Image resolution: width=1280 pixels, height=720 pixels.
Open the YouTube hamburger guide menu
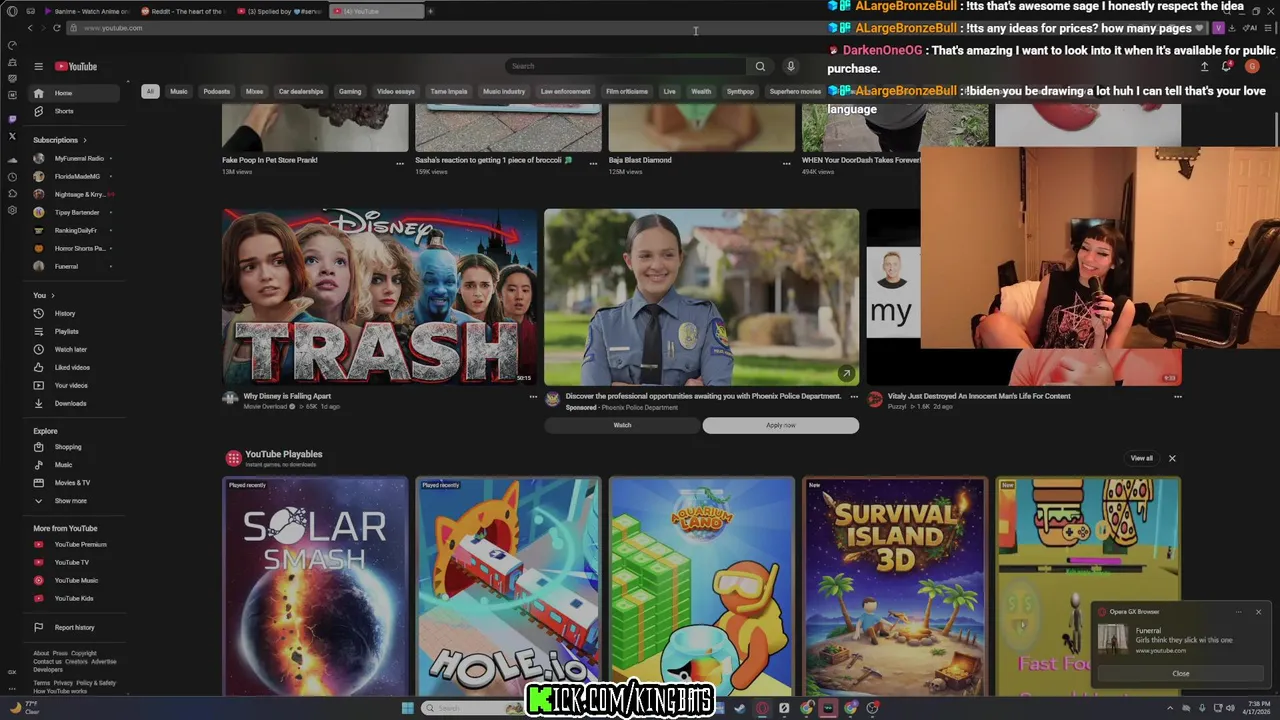pos(38,67)
